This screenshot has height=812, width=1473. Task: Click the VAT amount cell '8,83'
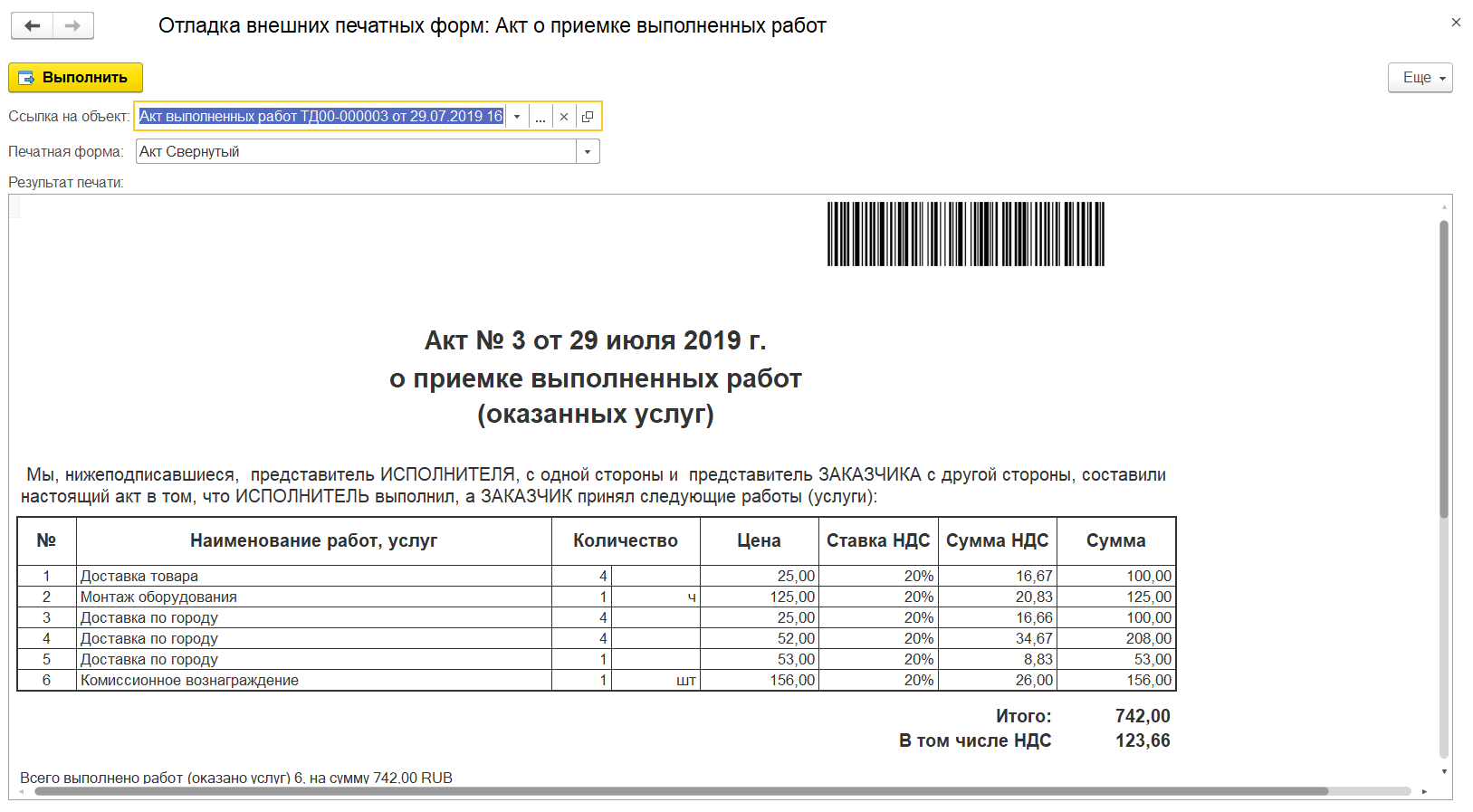pyautogui.click(x=997, y=659)
